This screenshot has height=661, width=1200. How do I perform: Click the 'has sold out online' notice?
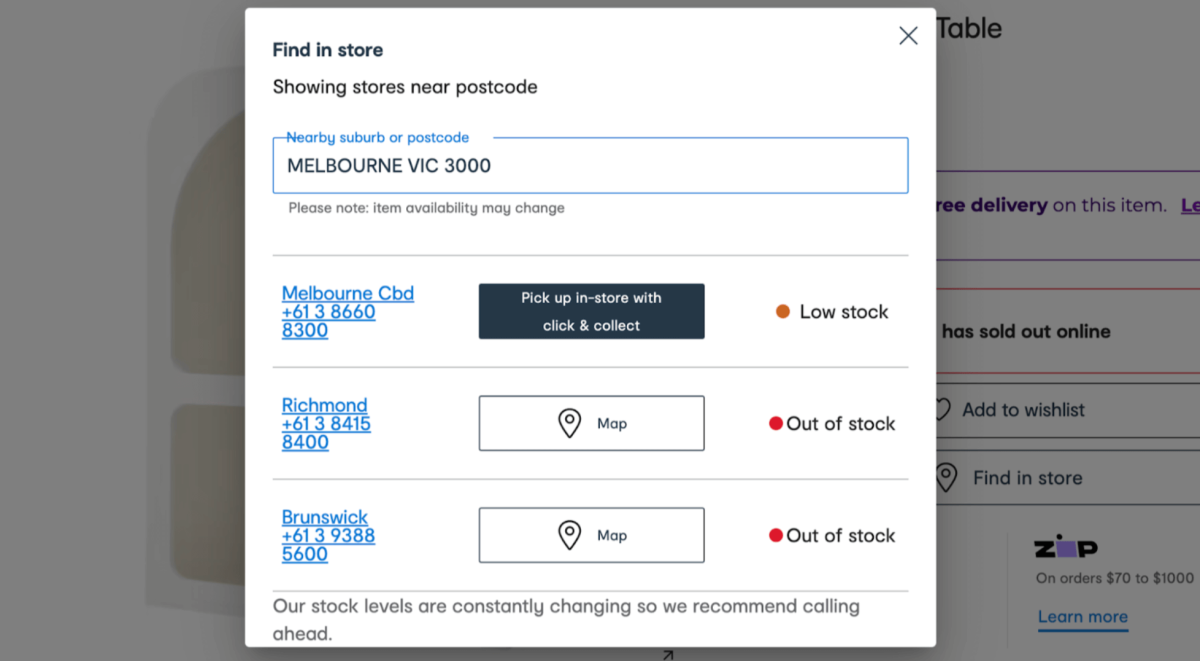click(x=1025, y=332)
